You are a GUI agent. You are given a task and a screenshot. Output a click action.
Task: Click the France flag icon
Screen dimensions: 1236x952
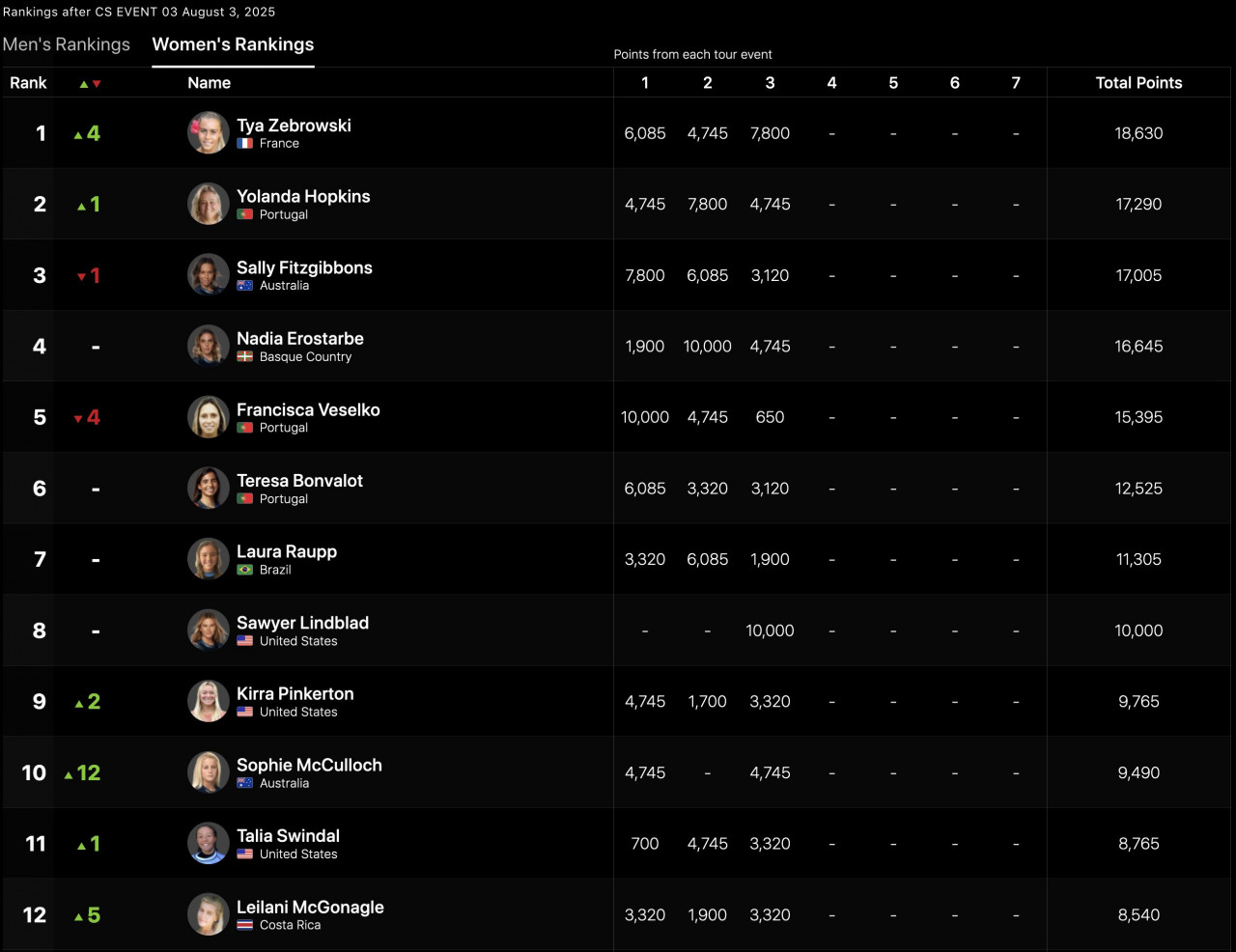click(245, 143)
